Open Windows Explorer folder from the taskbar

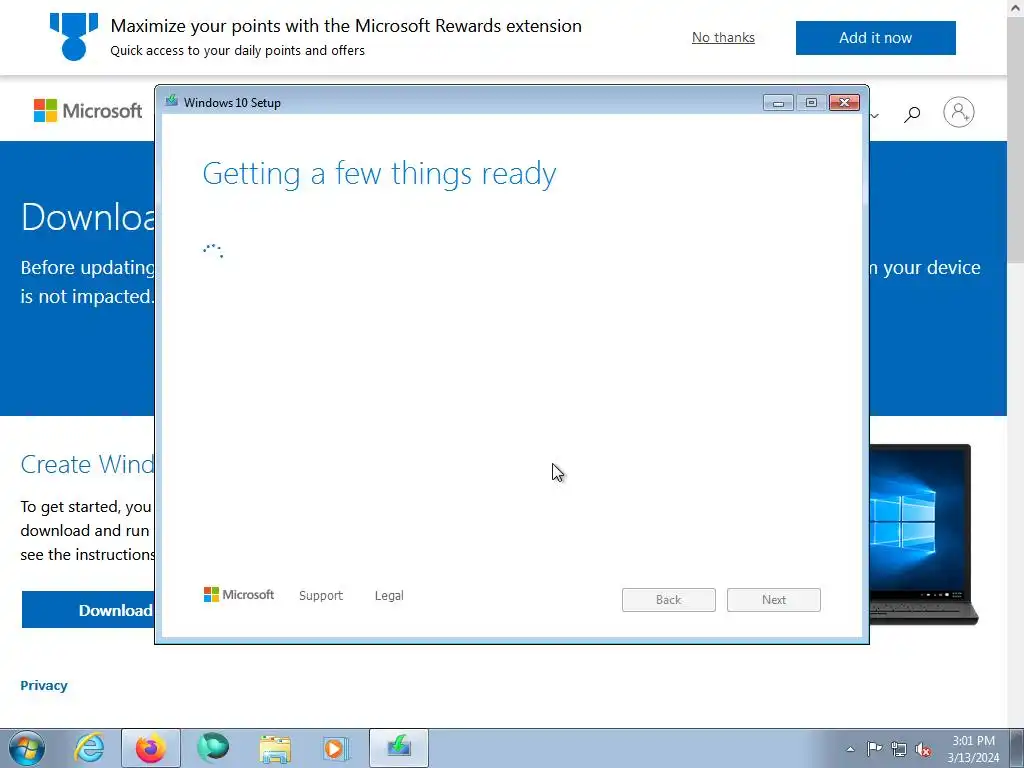[275, 748]
